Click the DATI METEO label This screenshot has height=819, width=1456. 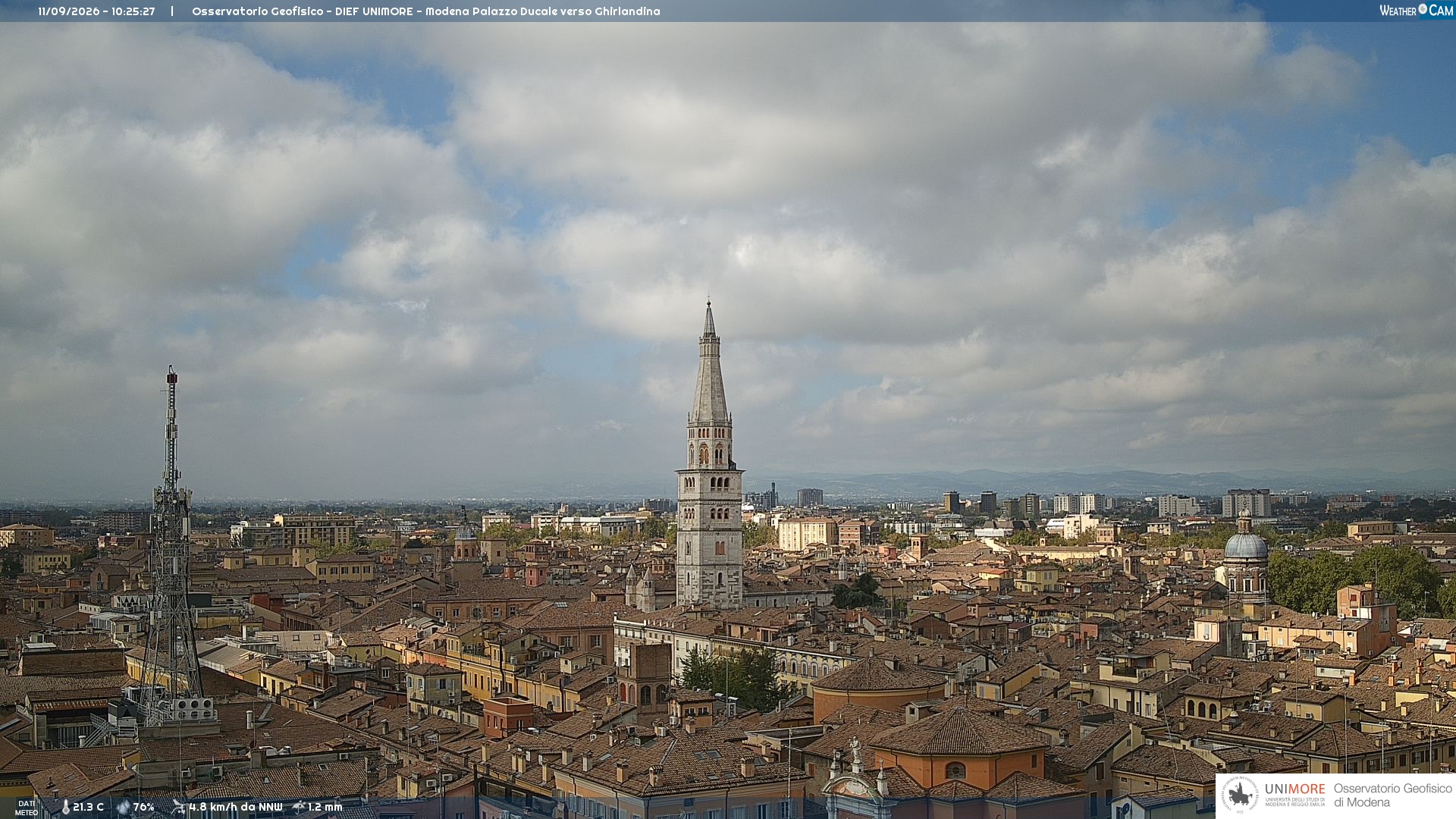coord(27,808)
